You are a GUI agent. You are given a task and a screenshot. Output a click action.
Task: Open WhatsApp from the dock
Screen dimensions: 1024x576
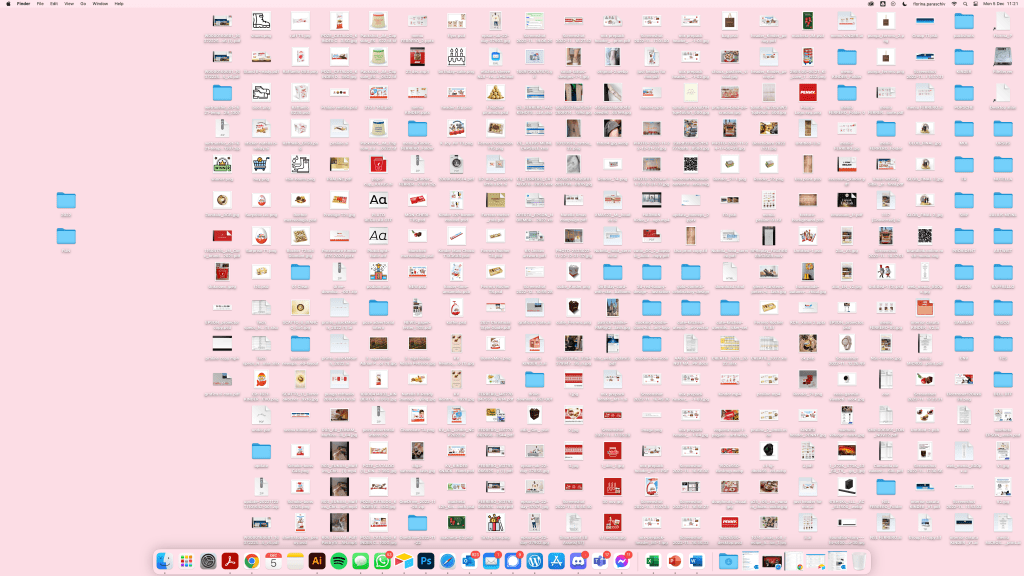pyautogui.click(x=382, y=562)
